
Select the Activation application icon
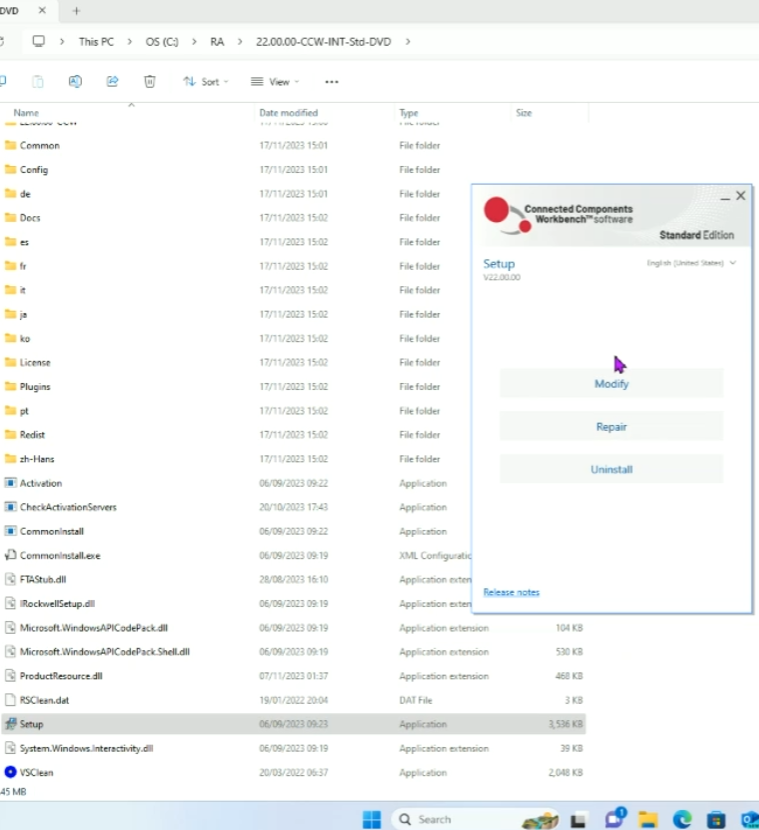[x=10, y=483]
